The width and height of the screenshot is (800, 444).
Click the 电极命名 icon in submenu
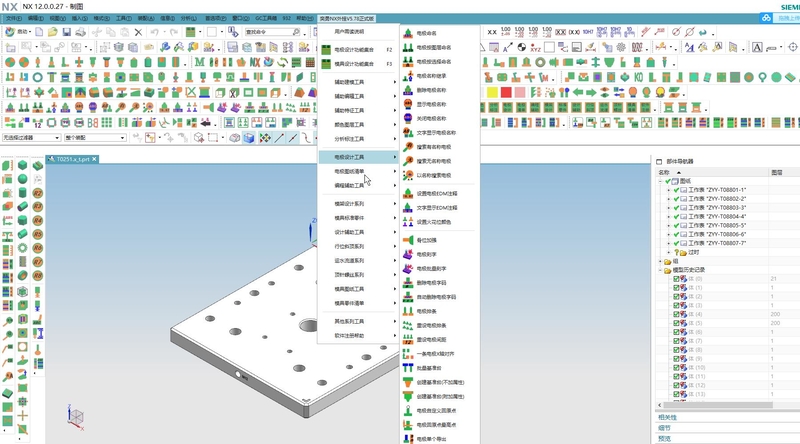point(408,33)
